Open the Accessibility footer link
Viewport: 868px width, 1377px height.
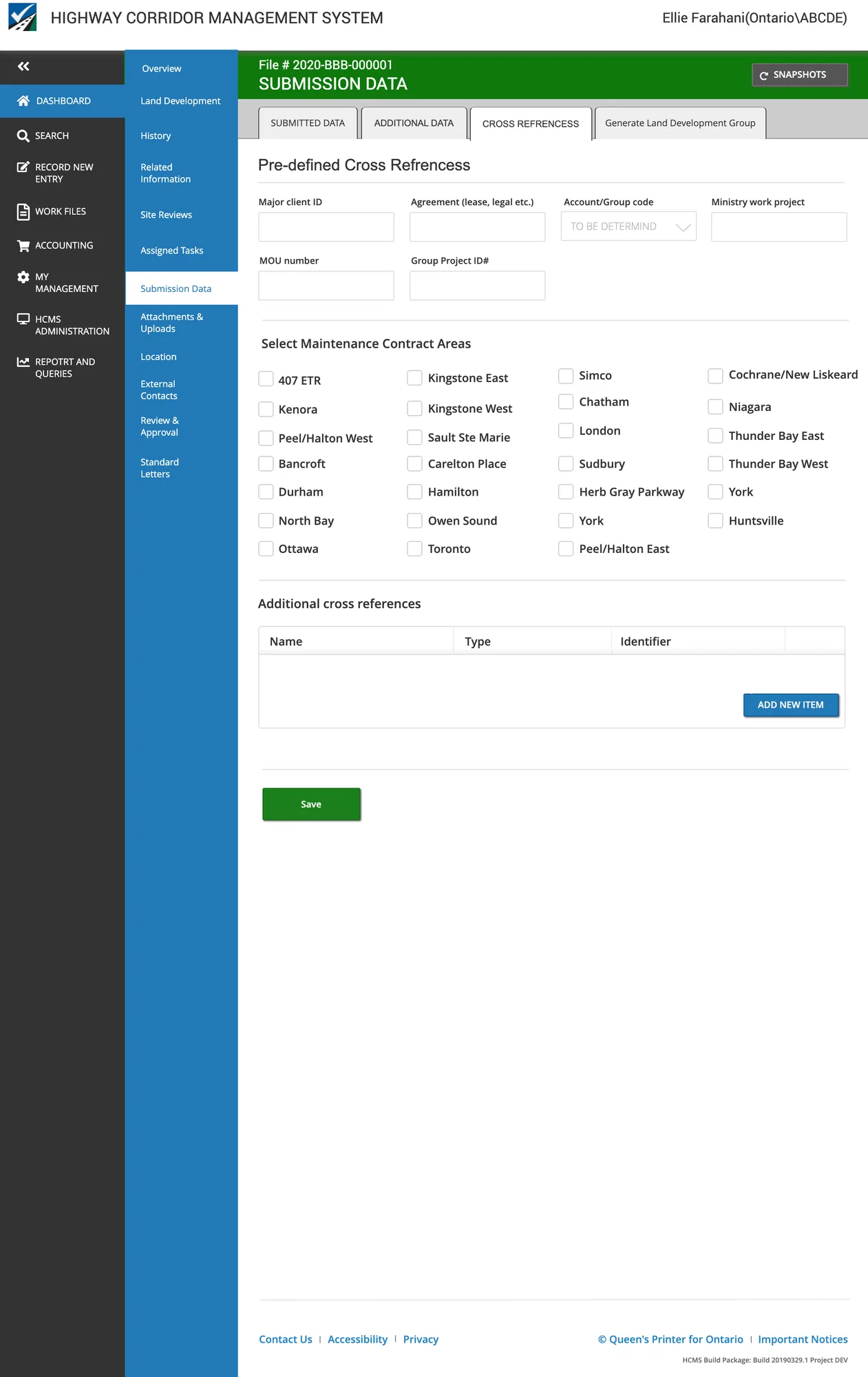pyautogui.click(x=357, y=1339)
